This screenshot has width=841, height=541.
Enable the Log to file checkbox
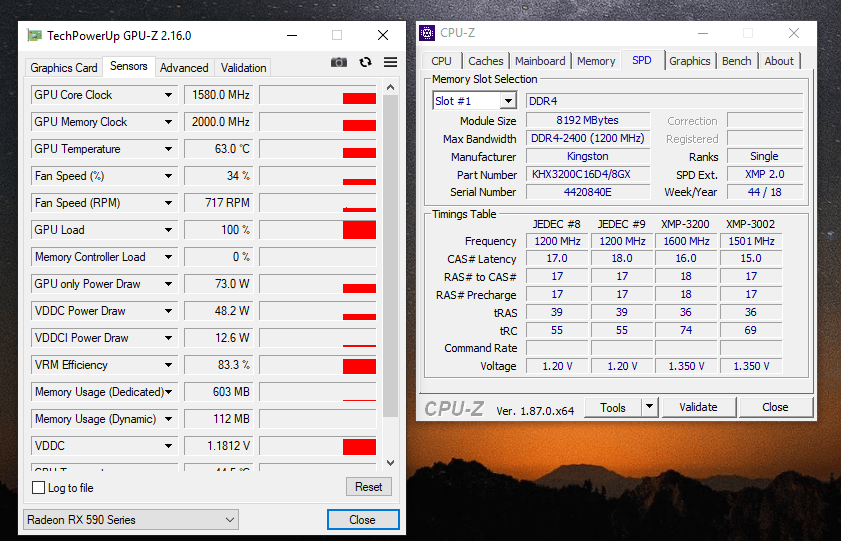(39, 488)
